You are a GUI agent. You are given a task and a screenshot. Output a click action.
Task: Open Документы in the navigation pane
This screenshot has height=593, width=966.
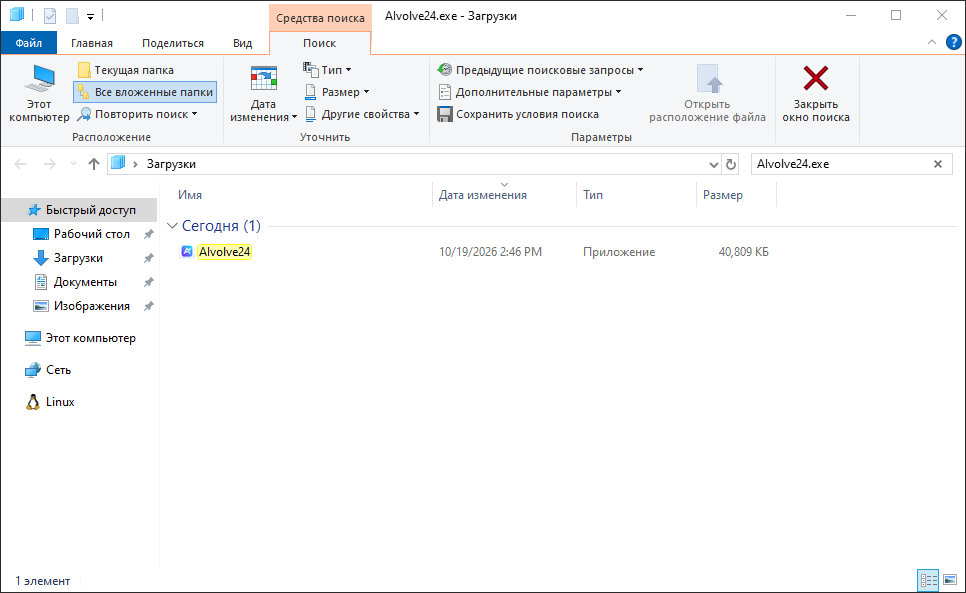[85, 282]
